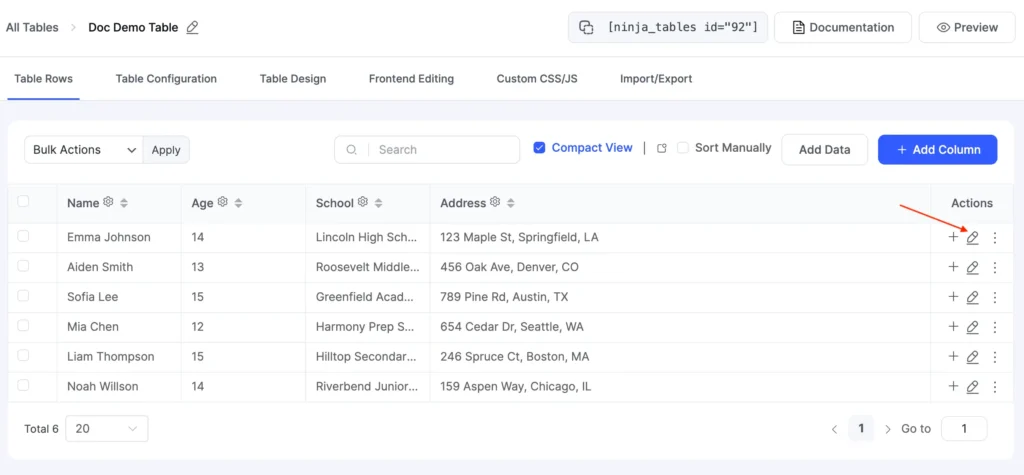This screenshot has width=1024, height=475.
Task: Select page 1 in the pagination
Action: [x=861, y=429]
